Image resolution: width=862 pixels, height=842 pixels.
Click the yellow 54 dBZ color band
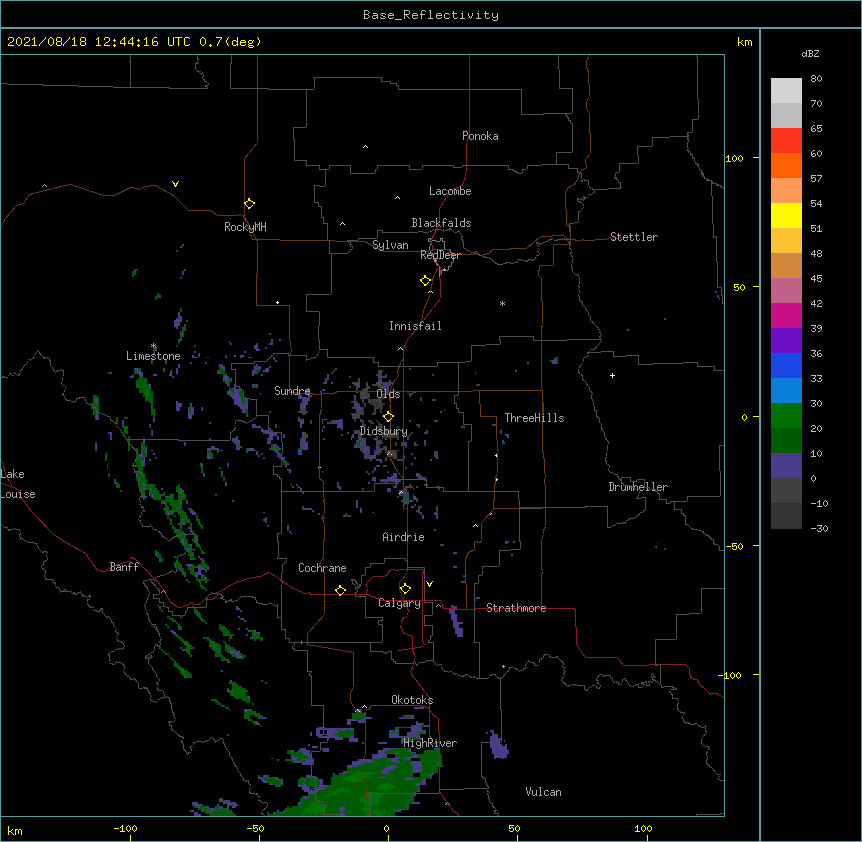coord(786,215)
